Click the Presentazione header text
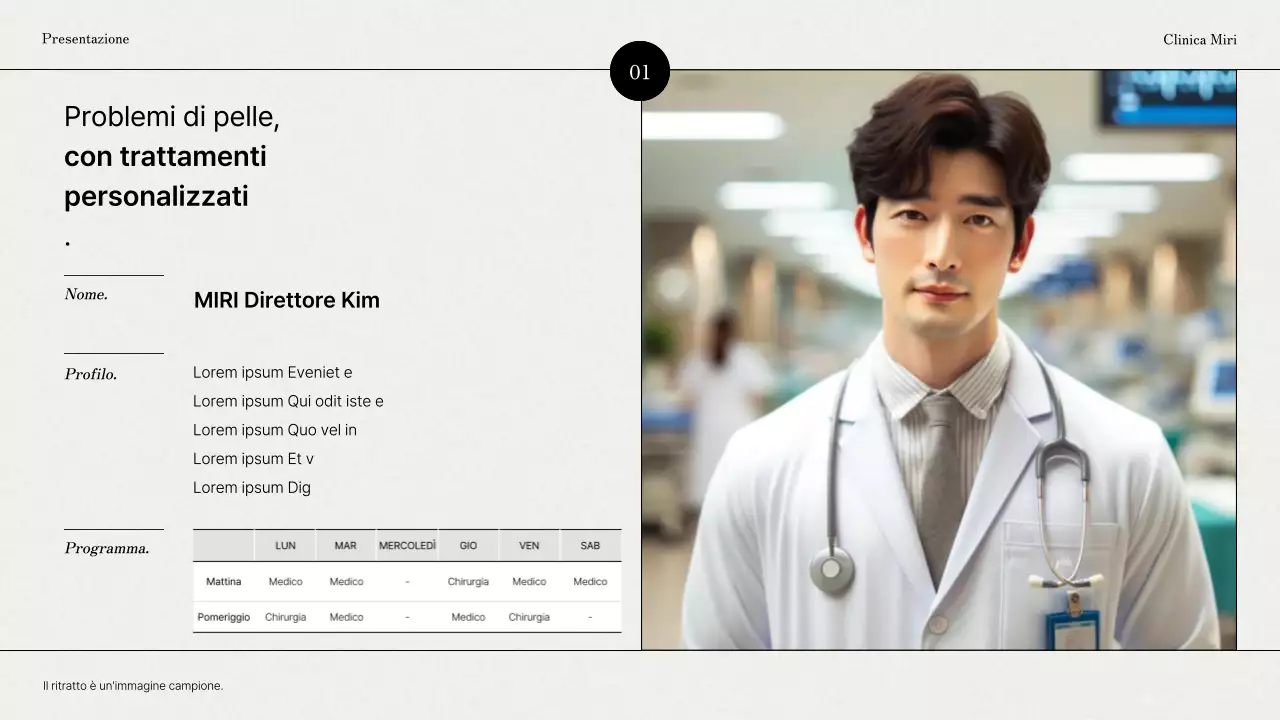Screen dimensions: 1280x720 click(85, 39)
